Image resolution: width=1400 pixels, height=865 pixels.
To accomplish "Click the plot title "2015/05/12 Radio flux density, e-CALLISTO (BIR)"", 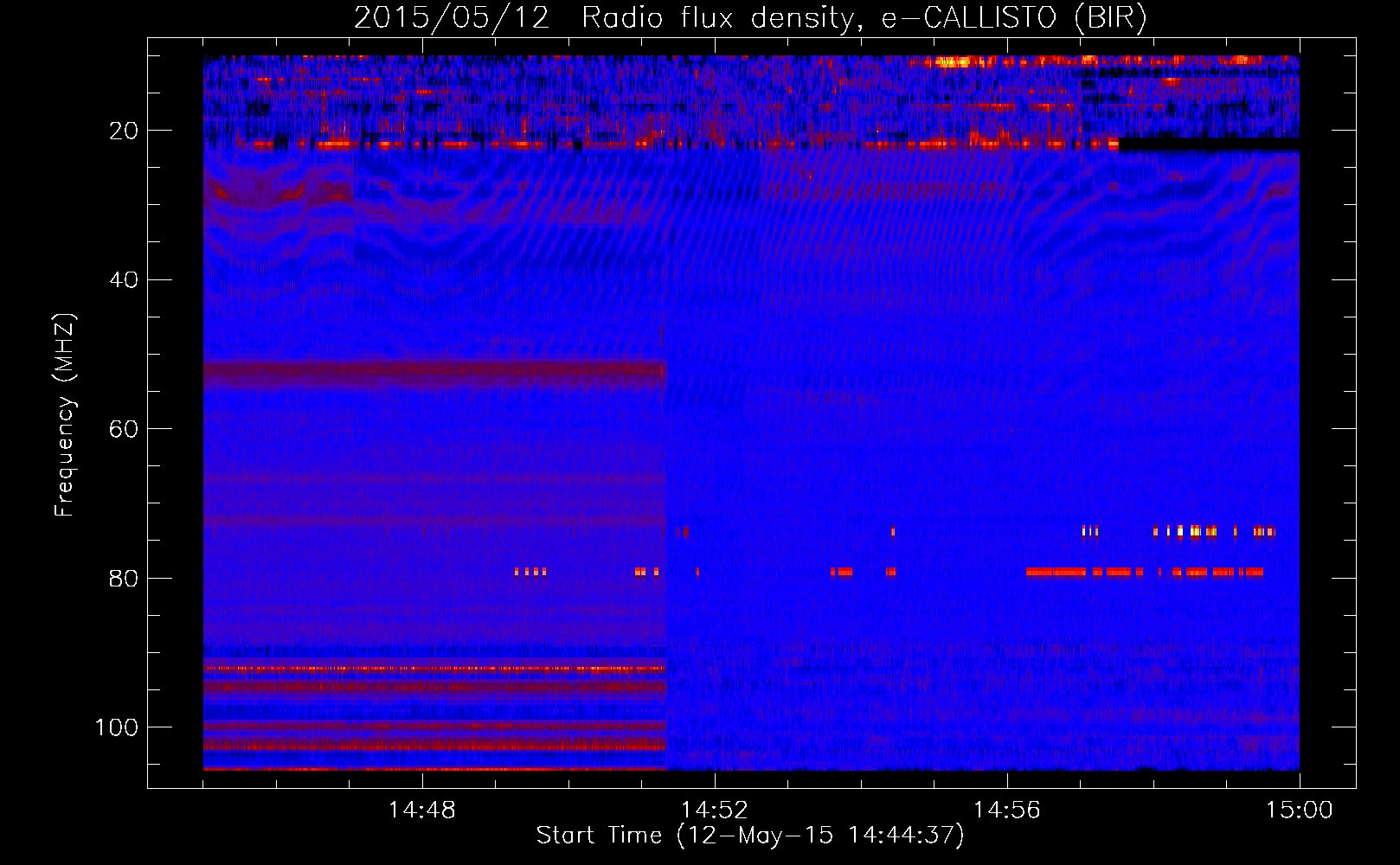I will pyautogui.click(x=750, y=18).
